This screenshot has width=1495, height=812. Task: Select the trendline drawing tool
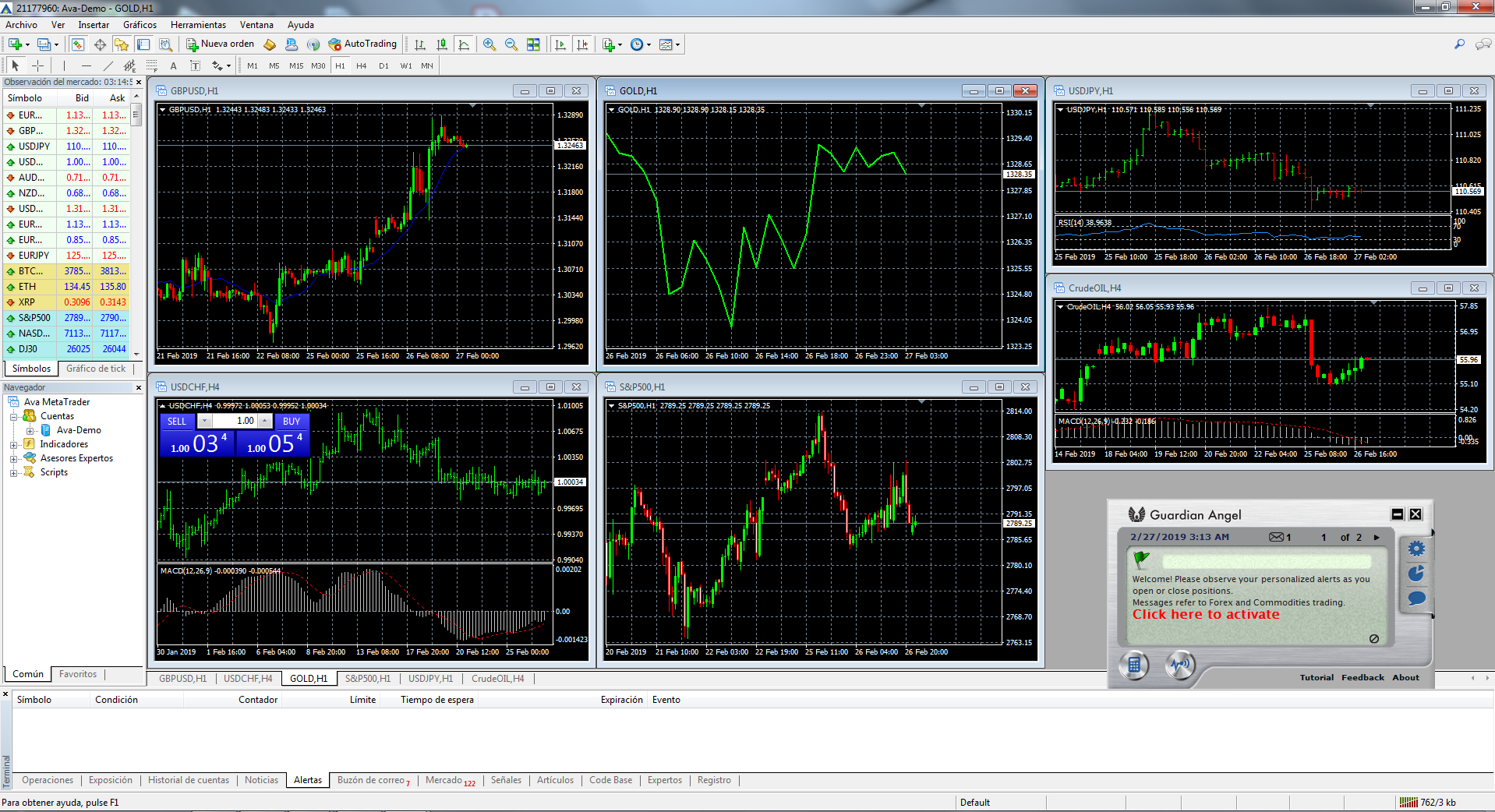(108, 66)
